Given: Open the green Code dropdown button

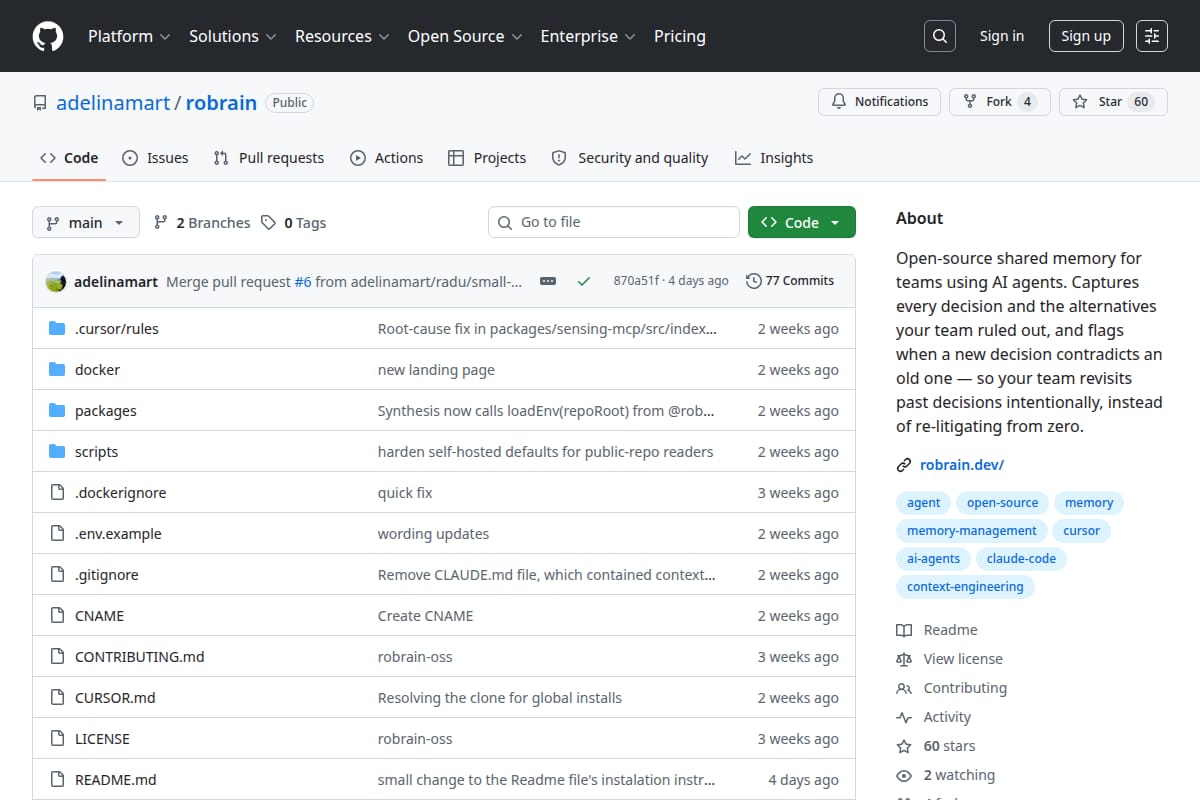Looking at the screenshot, I should (x=802, y=222).
